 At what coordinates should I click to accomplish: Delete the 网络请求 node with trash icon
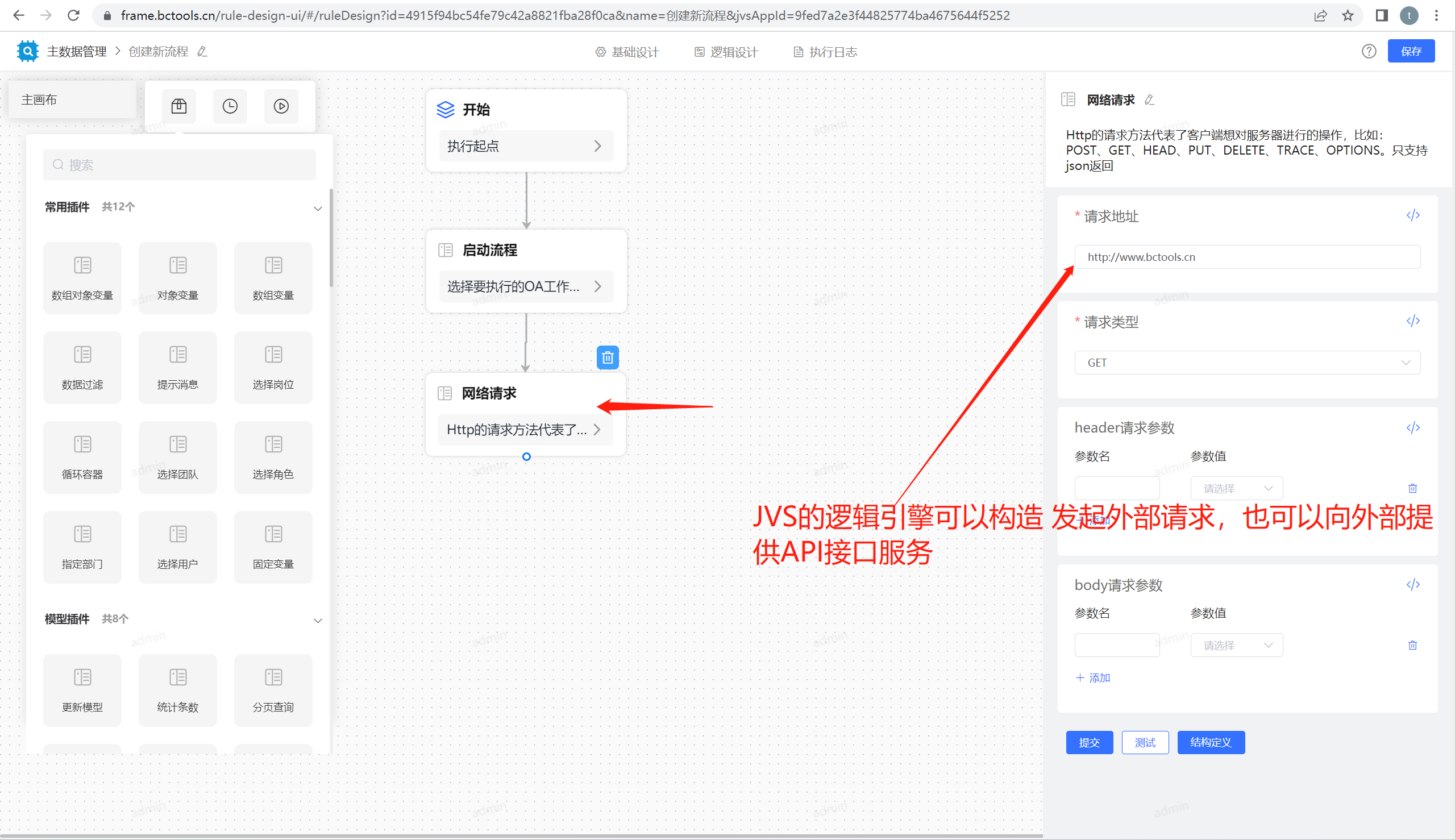click(608, 357)
